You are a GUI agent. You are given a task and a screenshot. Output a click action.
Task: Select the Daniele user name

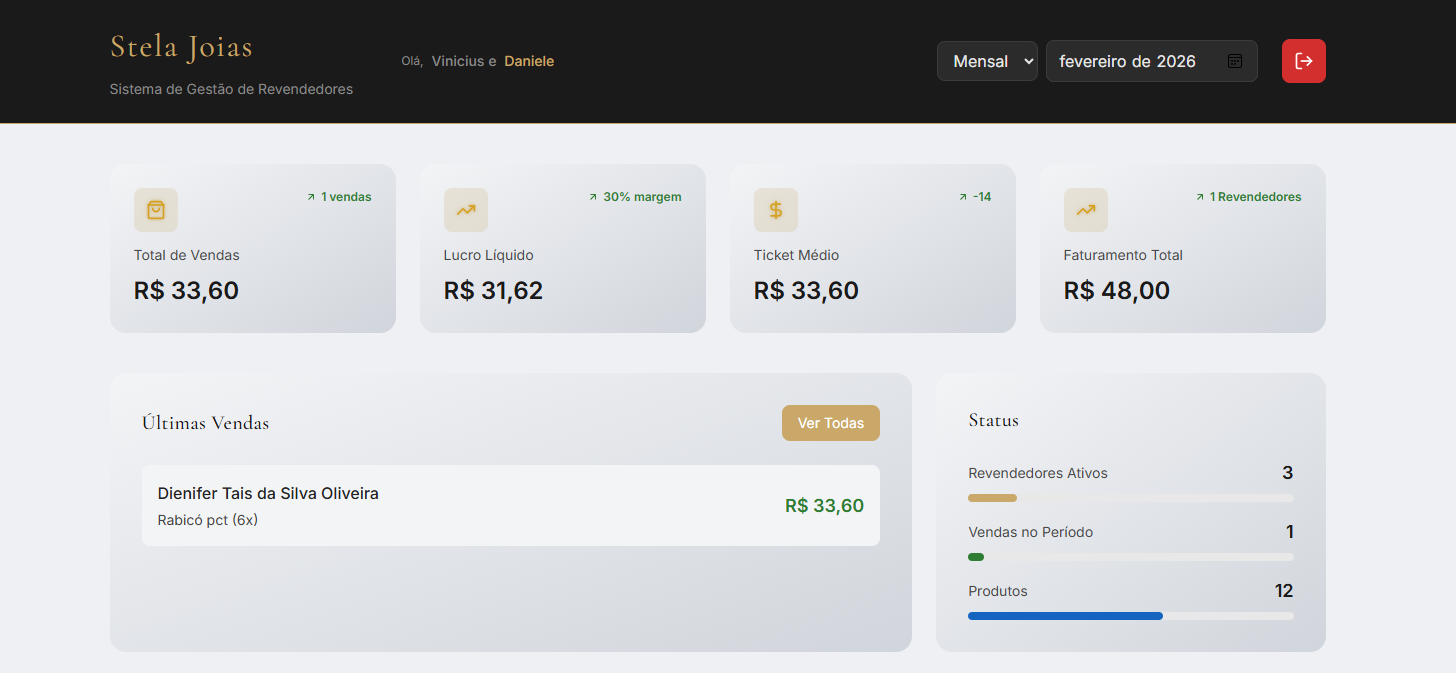coord(529,61)
